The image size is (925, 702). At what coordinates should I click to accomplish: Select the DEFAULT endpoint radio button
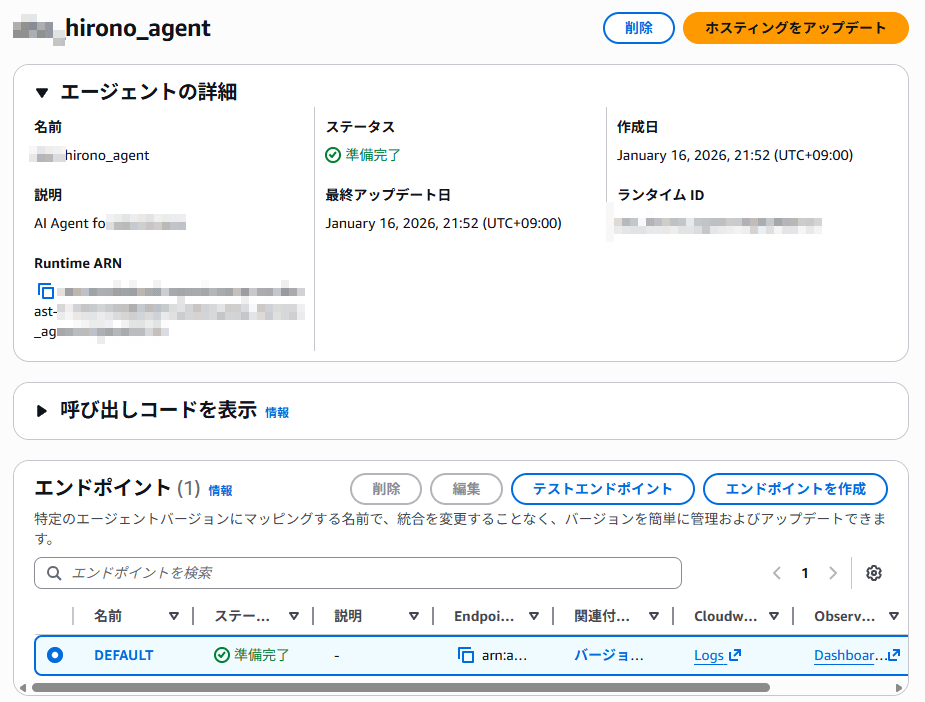55,655
